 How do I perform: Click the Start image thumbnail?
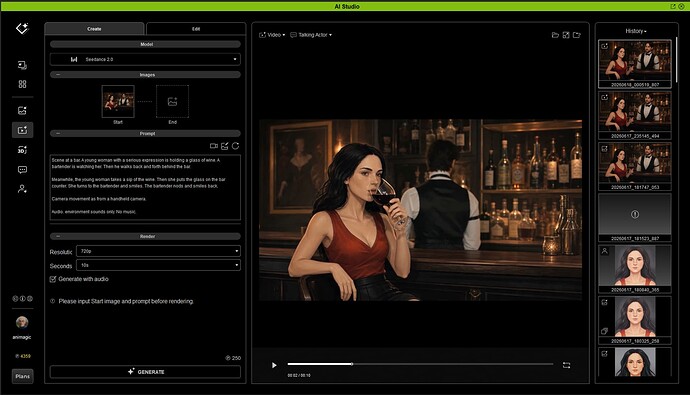118,102
